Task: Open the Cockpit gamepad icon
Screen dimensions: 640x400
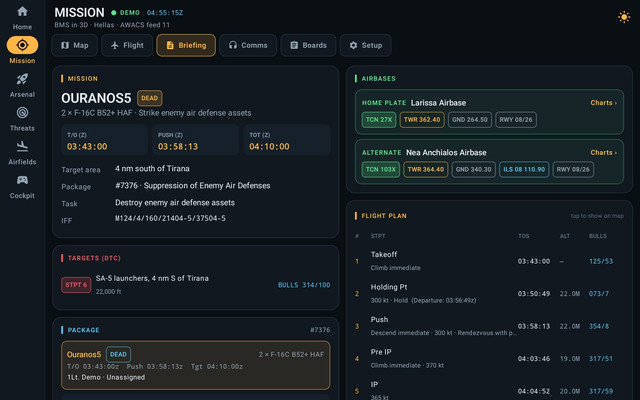Action: point(22,180)
